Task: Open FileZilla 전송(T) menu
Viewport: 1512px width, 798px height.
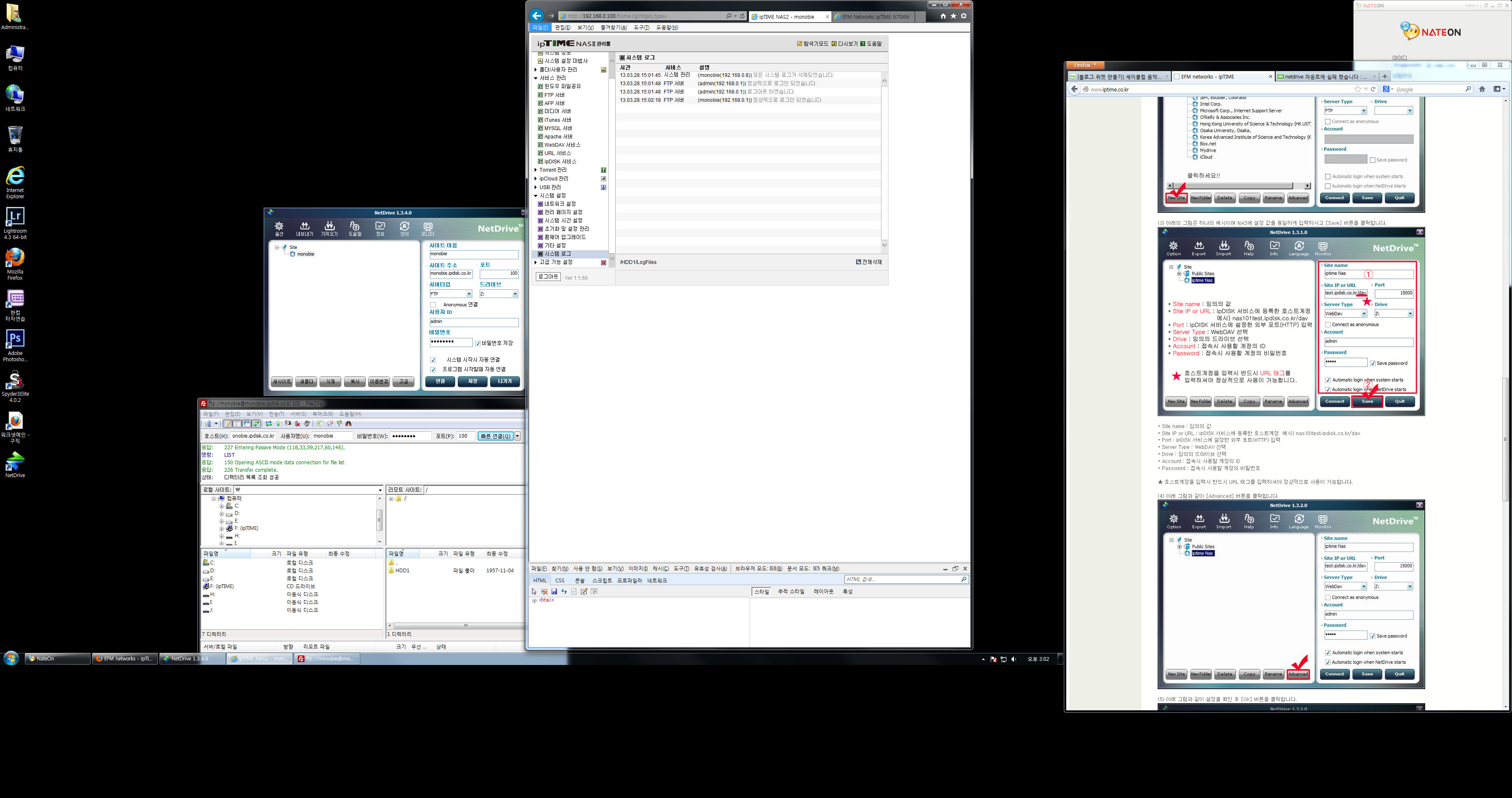Action: (x=277, y=414)
